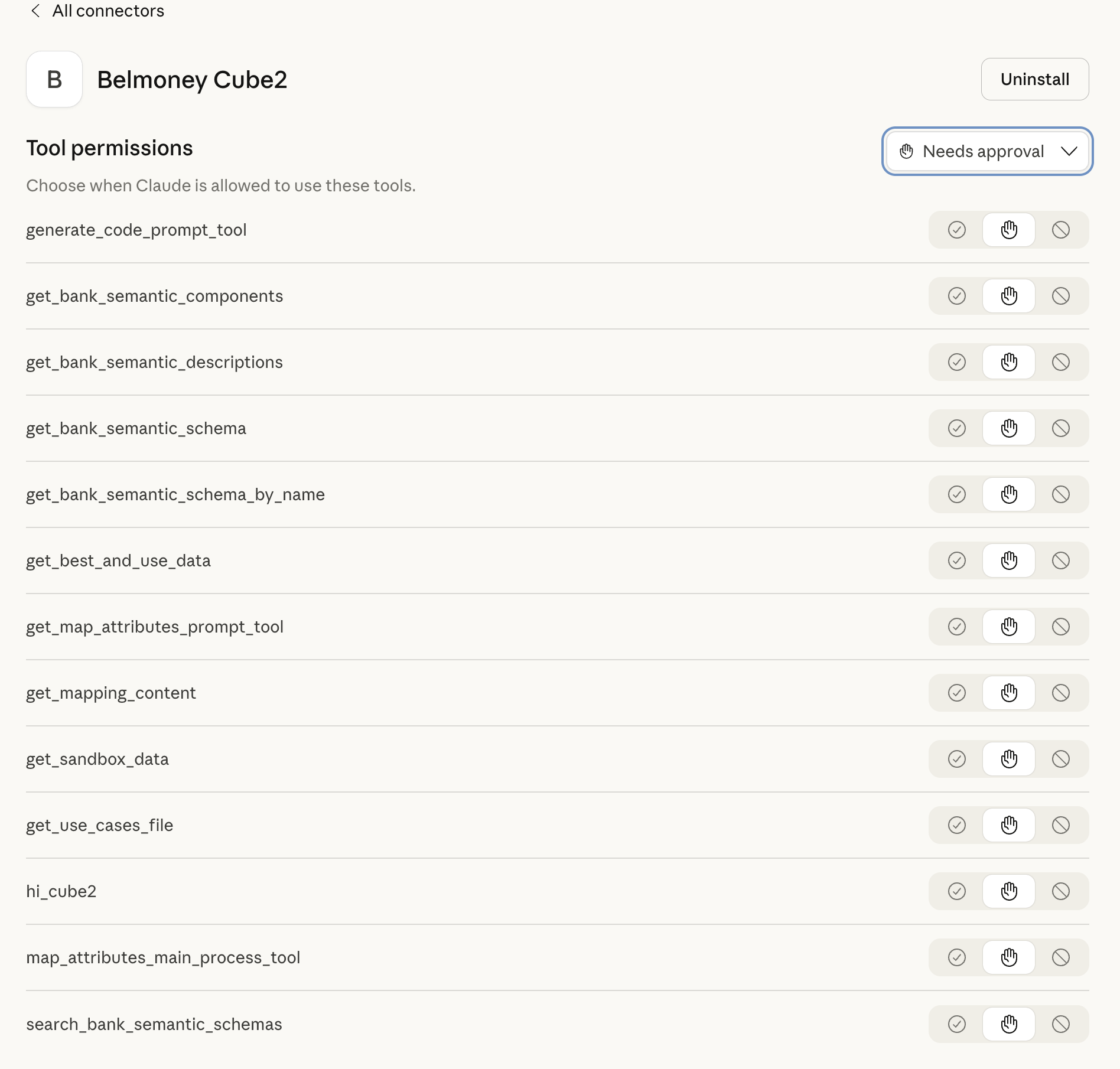
Task: Always allow generate_code_prompt_tool
Action: pyautogui.click(x=957, y=230)
